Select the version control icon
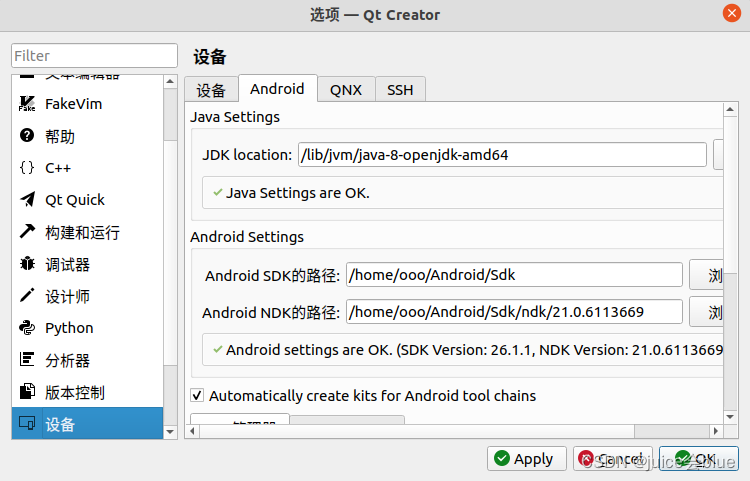Screen dimensions: 750x481 pos(27,392)
